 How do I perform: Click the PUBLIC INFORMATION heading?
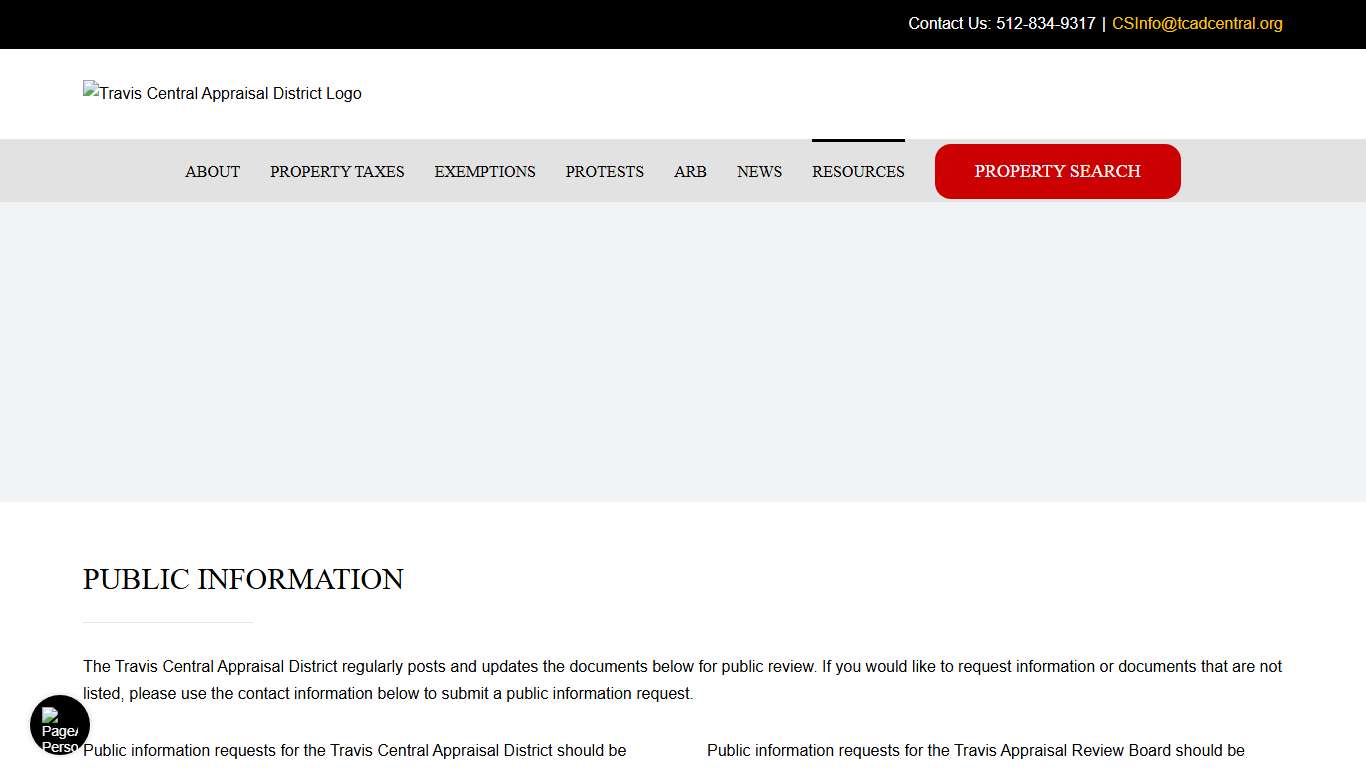(243, 580)
